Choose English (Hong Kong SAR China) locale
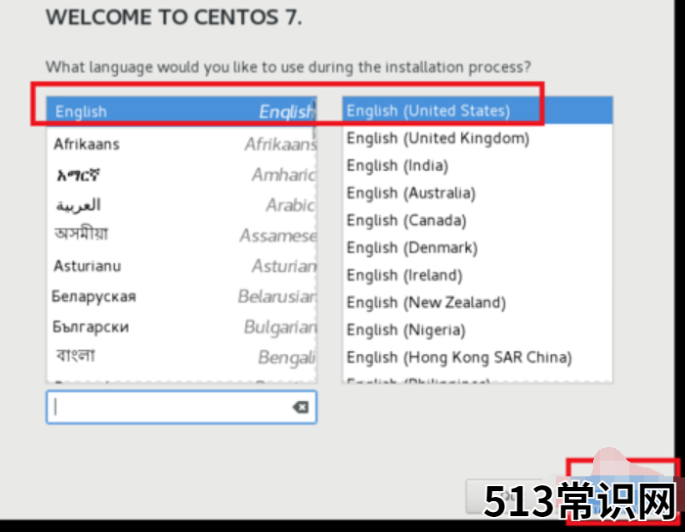The height and width of the screenshot is (532, 685). (477, 357)
